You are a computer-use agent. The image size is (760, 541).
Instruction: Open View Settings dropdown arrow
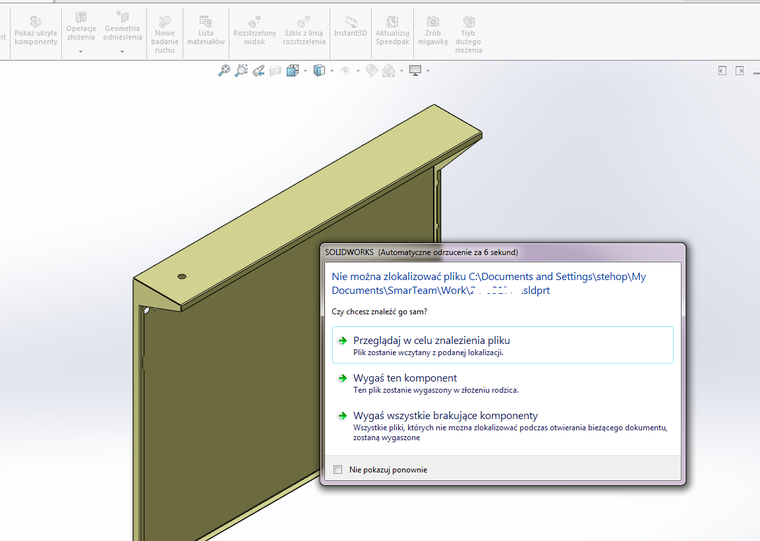pos(428,71)
